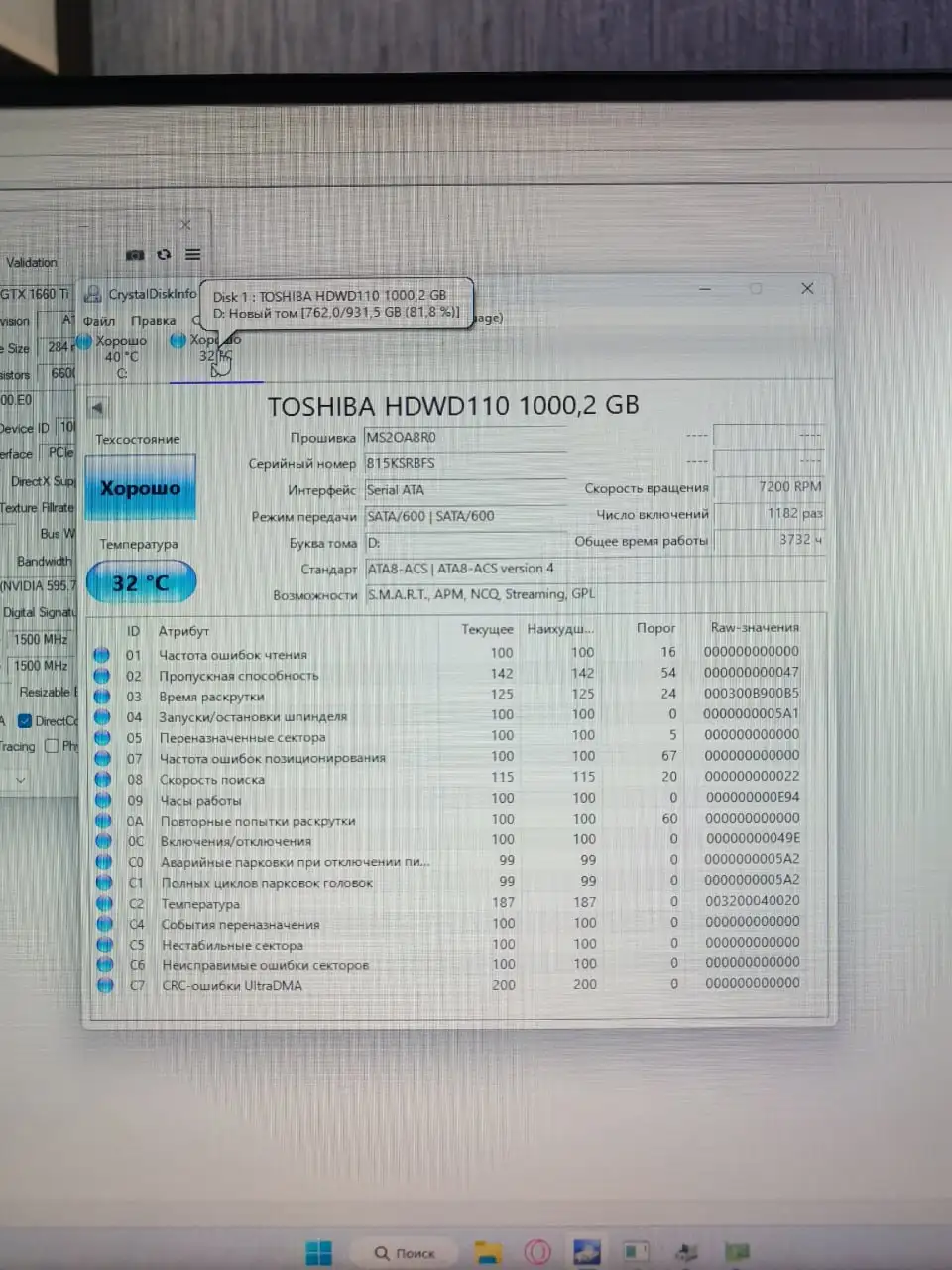Image resolution: width=952 pixels, height=1270 pixels.
Task: Open the Windows Start menu
Action: (x=319, y=1253)
